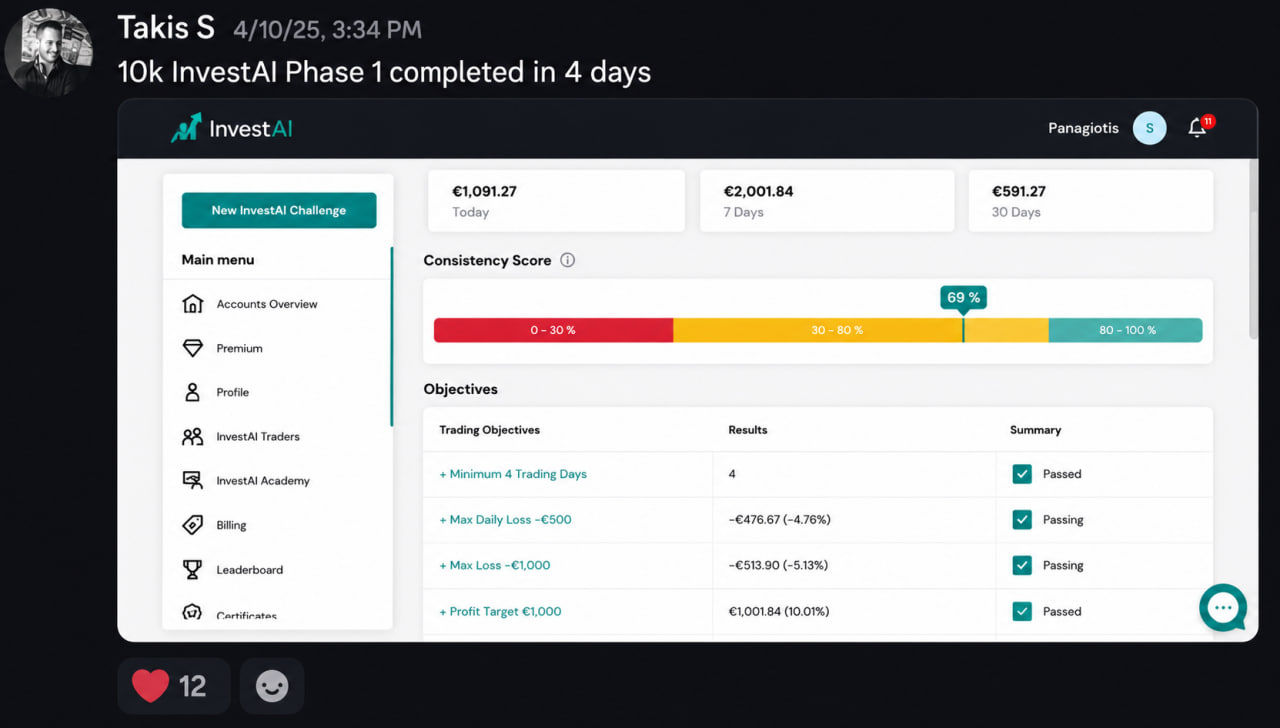Click the dashboard vertical scrollbar
The image size is (1280, 728).
(1252, 250)
